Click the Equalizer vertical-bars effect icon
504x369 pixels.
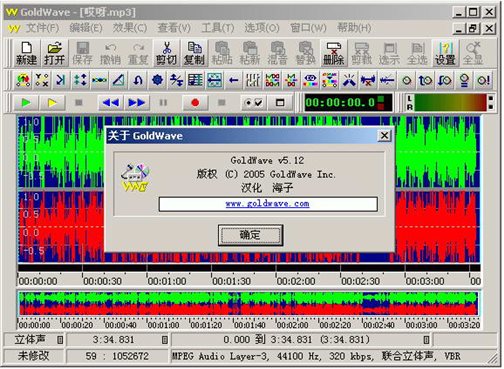click(x=253, y=80)
